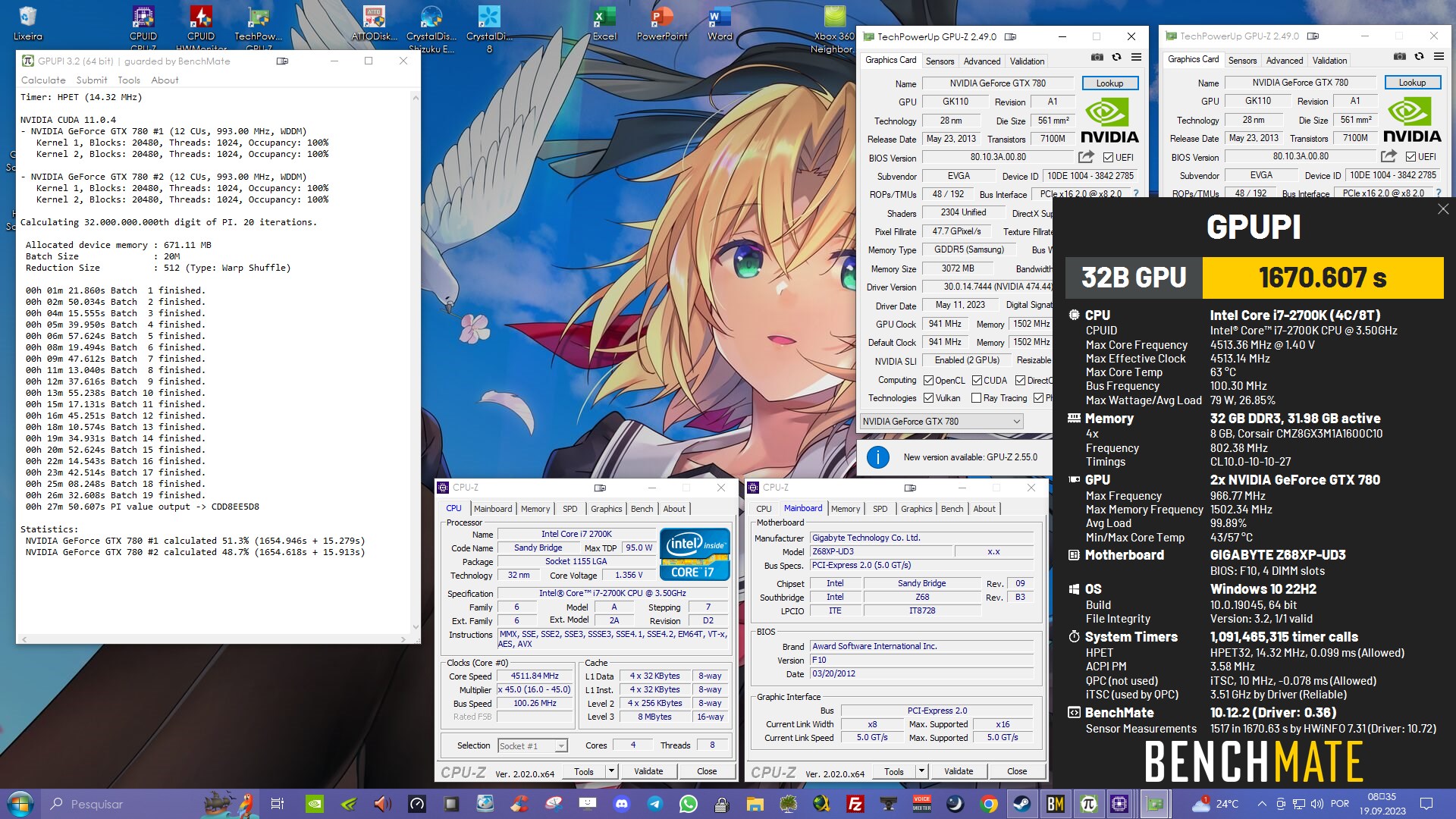Screen dimensions: 1456x819
Task: Open the hamburger menu in the right GPU-Z window
Action: [x=1439, y=56]
